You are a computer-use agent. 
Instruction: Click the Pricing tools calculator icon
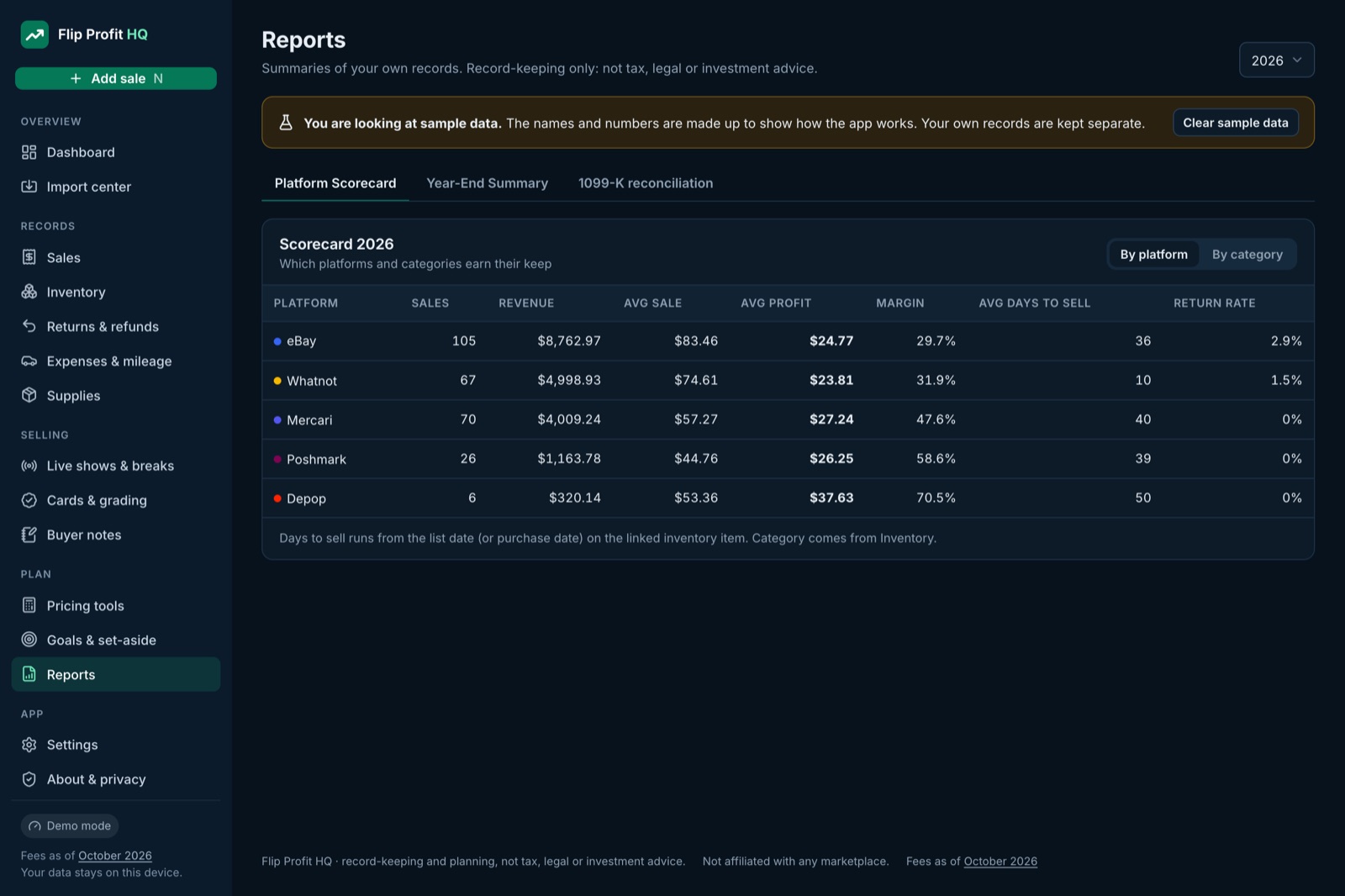[x=29, y=605]
